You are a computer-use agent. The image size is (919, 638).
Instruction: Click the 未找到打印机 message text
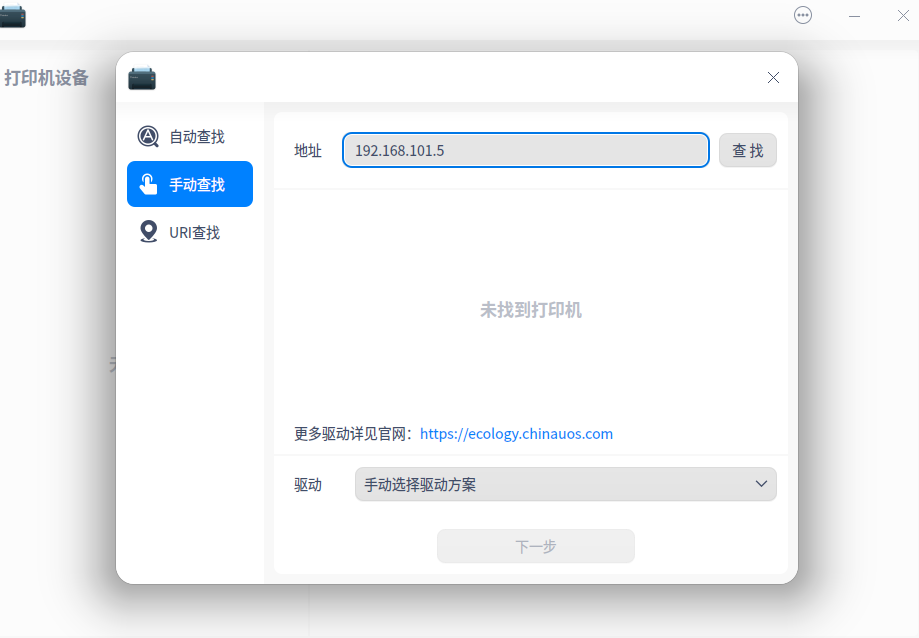[x=531, y=310]
